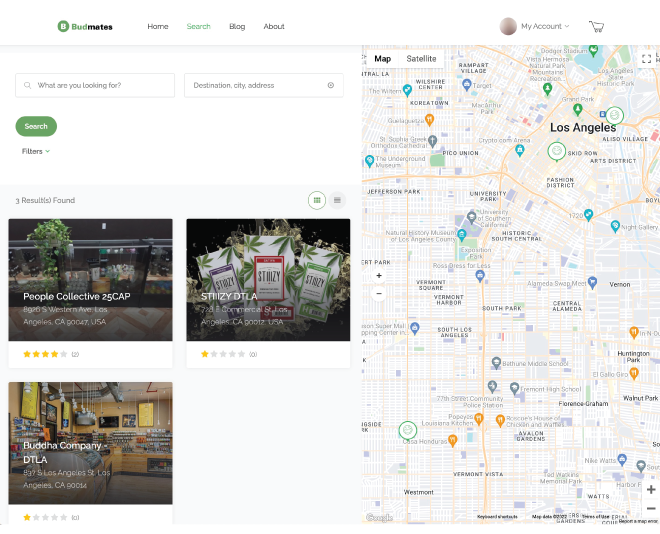
Task: Click the large zoom plus at map corner
Action: click(651, 490)
